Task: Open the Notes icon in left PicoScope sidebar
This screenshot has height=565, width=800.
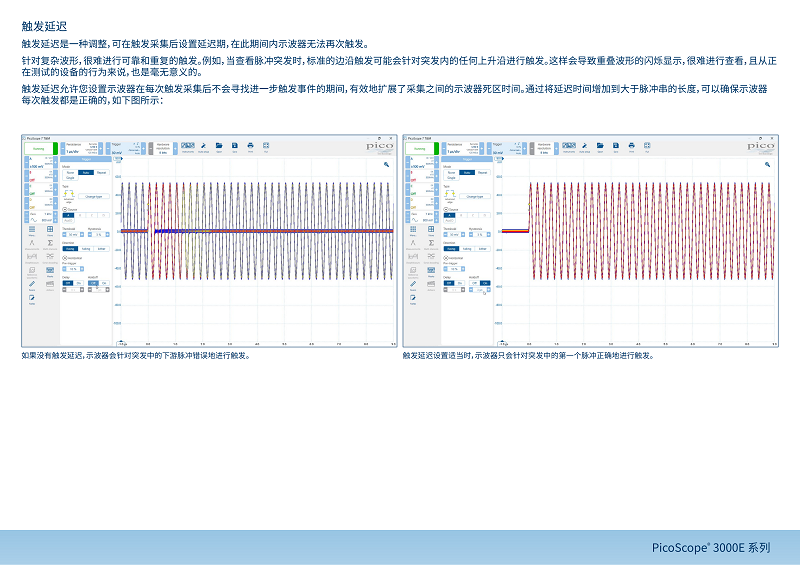Action: coord(32,300)
